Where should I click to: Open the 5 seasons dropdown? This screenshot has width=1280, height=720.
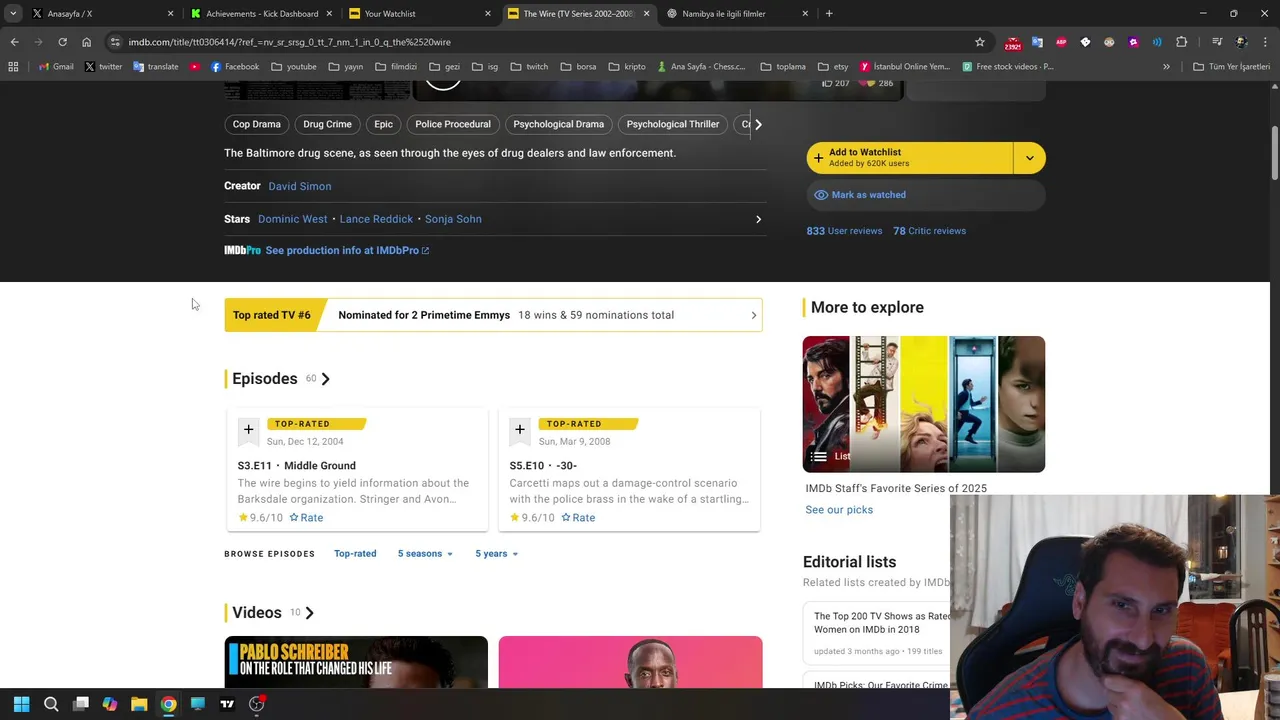[x=425, y=554]
